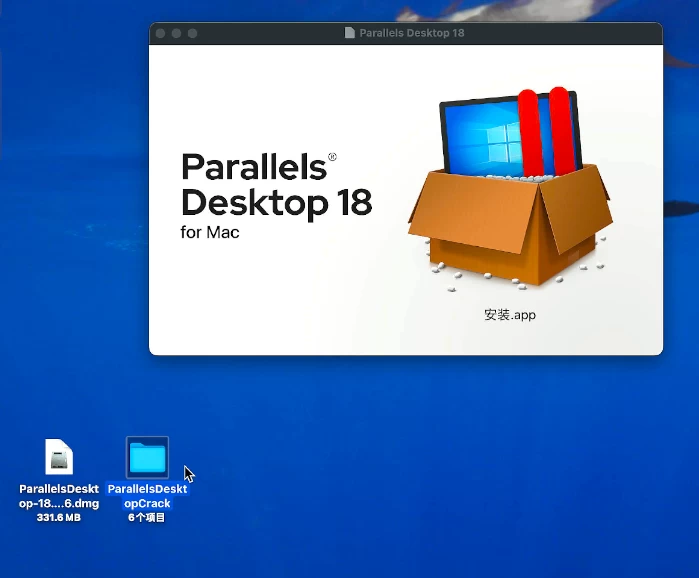Select the ParallelsDesktop dmg file icon
699x578 pixels.
click(x=59, y=457)
